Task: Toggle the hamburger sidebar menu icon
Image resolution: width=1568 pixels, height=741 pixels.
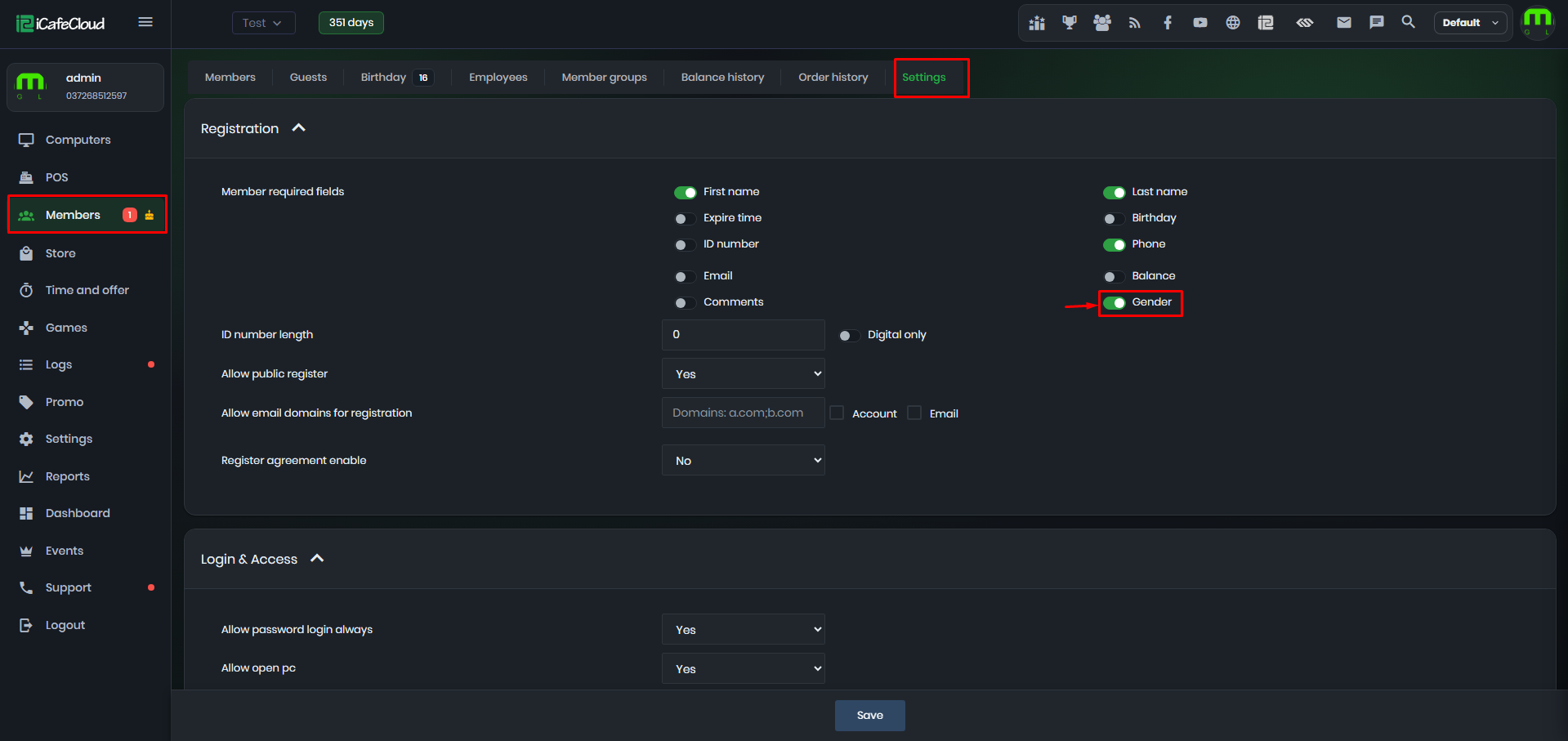Action: [x=145, y=22]
